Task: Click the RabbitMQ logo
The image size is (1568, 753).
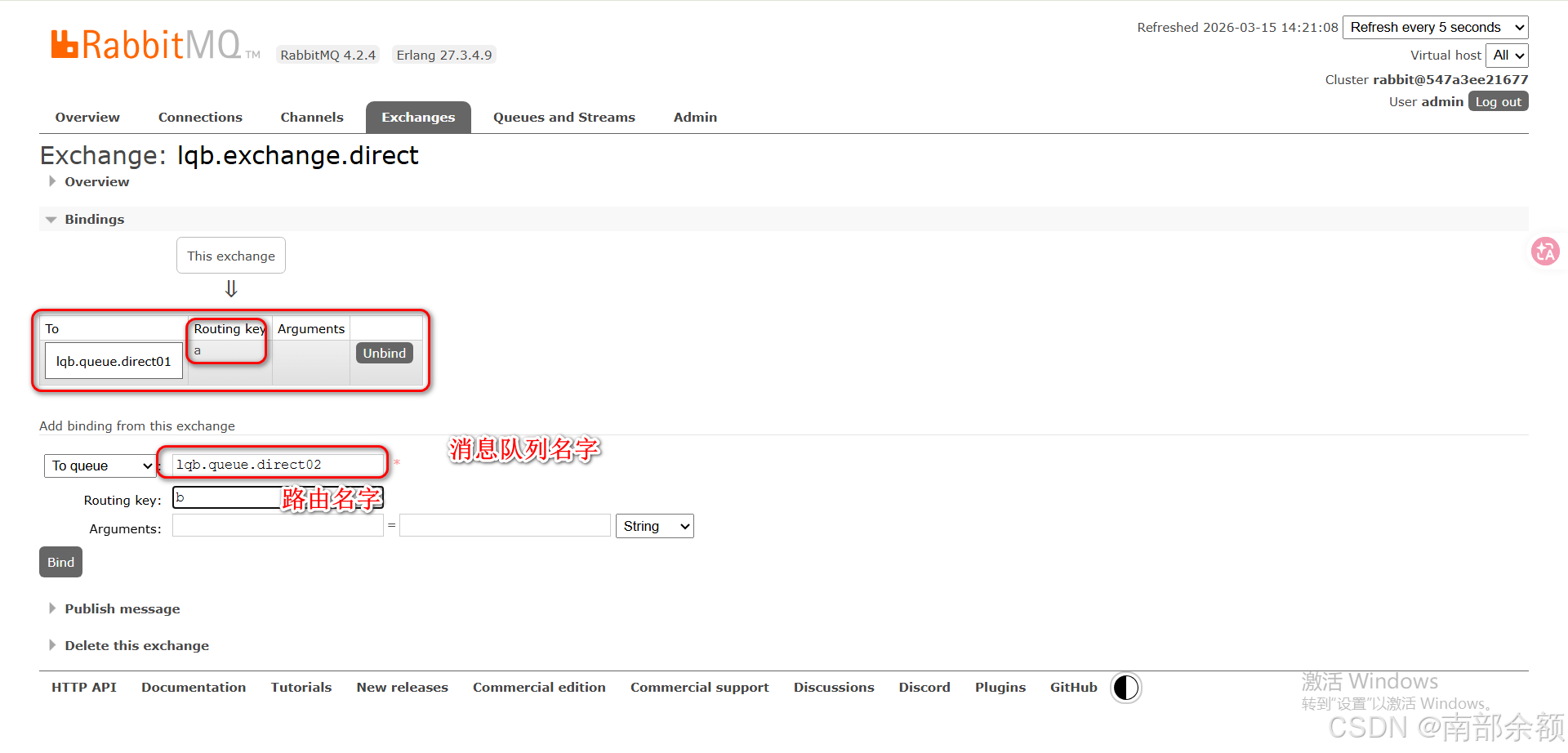Action: 155,45
